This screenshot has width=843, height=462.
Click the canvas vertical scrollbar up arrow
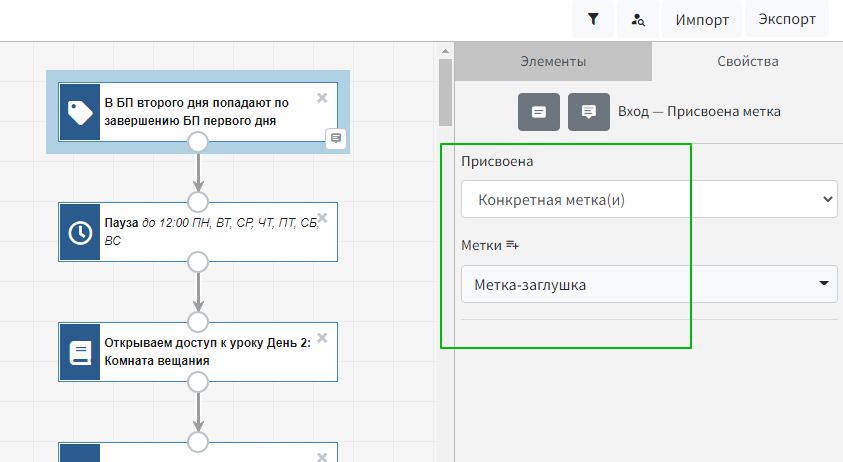point(444,51)
